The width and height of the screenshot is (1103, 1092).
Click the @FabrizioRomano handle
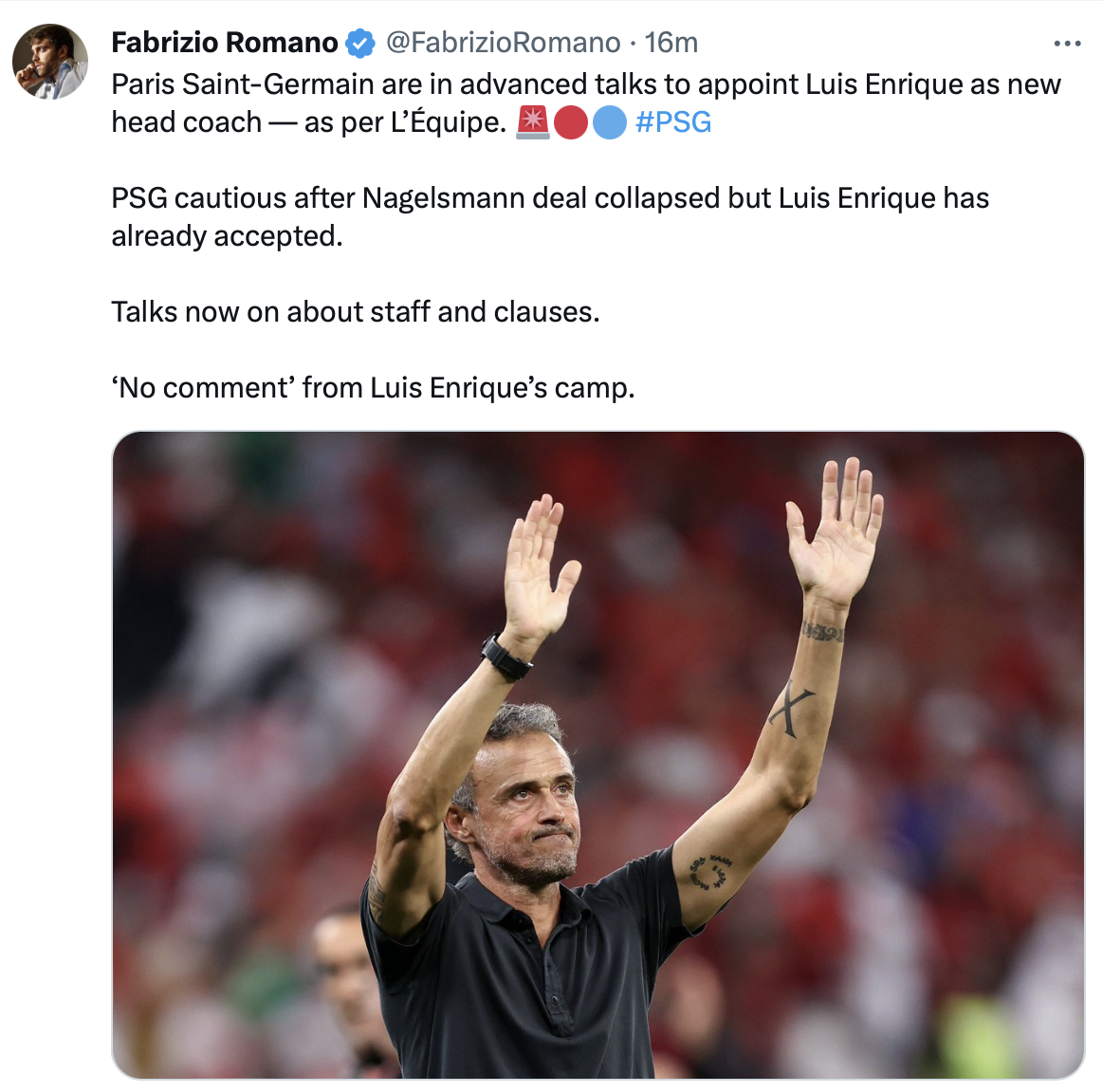[503, 43]
